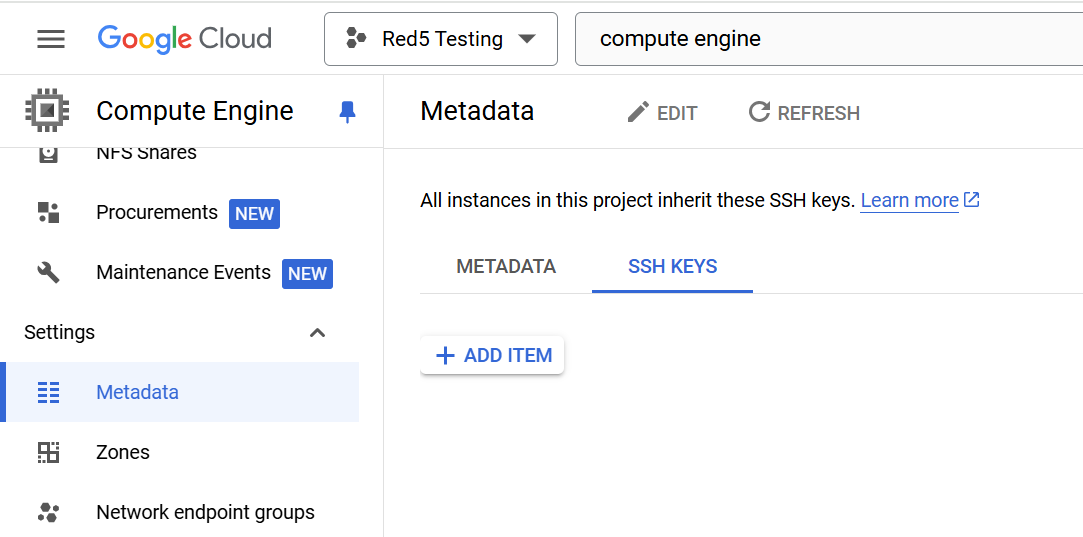Open the hamburger navigation menu
1083x537 pixels.
pyautogui.click(x=51, y=39)
